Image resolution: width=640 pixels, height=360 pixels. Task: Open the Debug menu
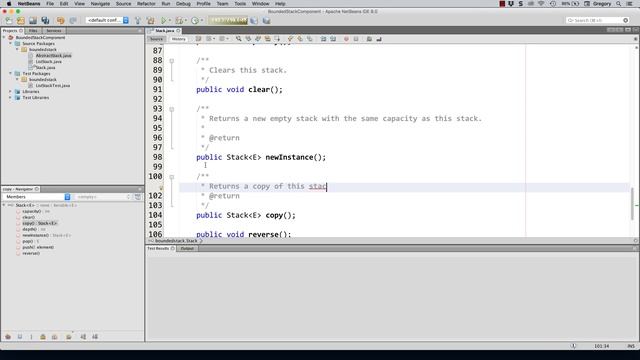183,4
